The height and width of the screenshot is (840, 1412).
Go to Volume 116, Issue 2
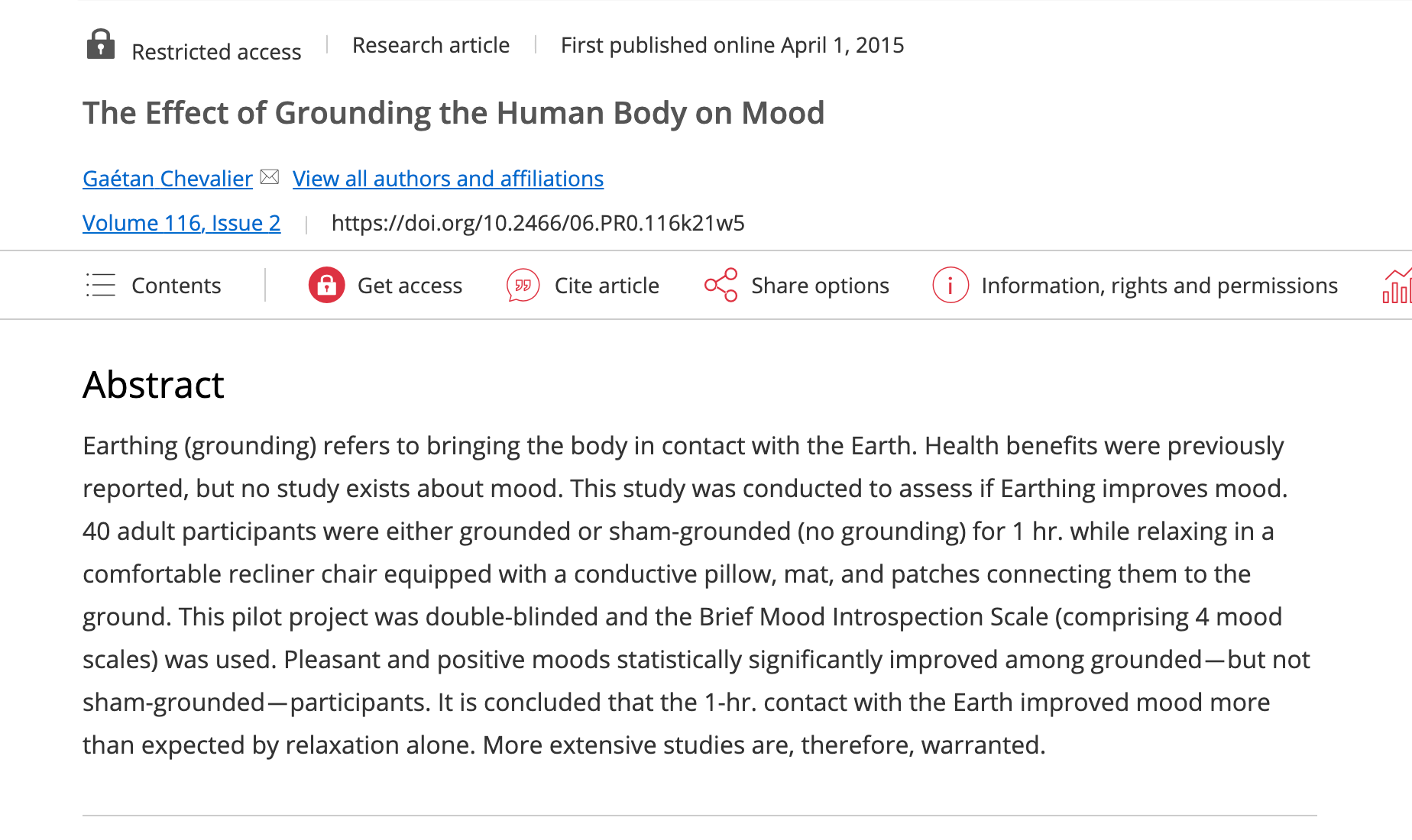tap(181, 223)
